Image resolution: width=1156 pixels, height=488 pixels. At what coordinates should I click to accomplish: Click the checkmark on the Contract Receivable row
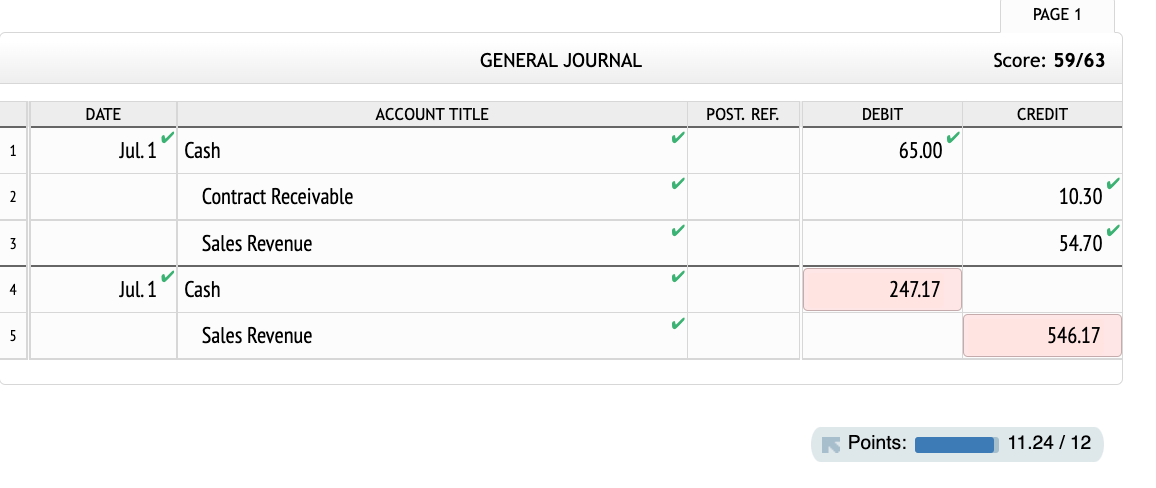[678, 184]
